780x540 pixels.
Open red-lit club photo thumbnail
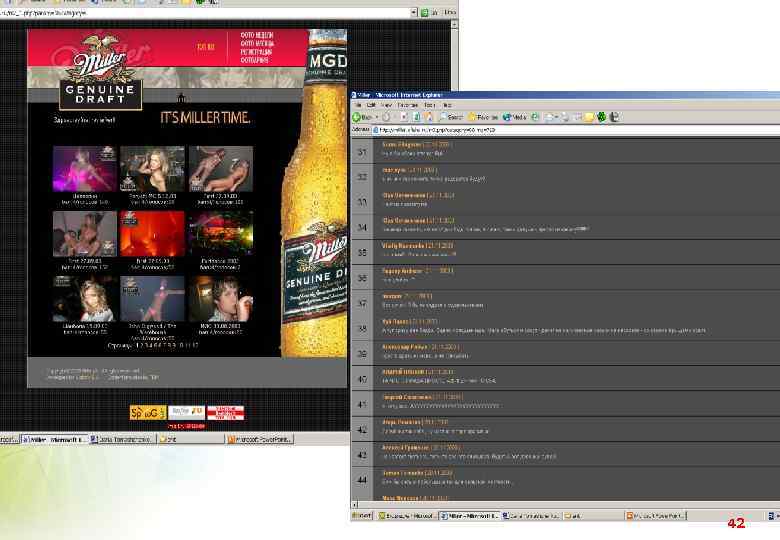[152, 234]
